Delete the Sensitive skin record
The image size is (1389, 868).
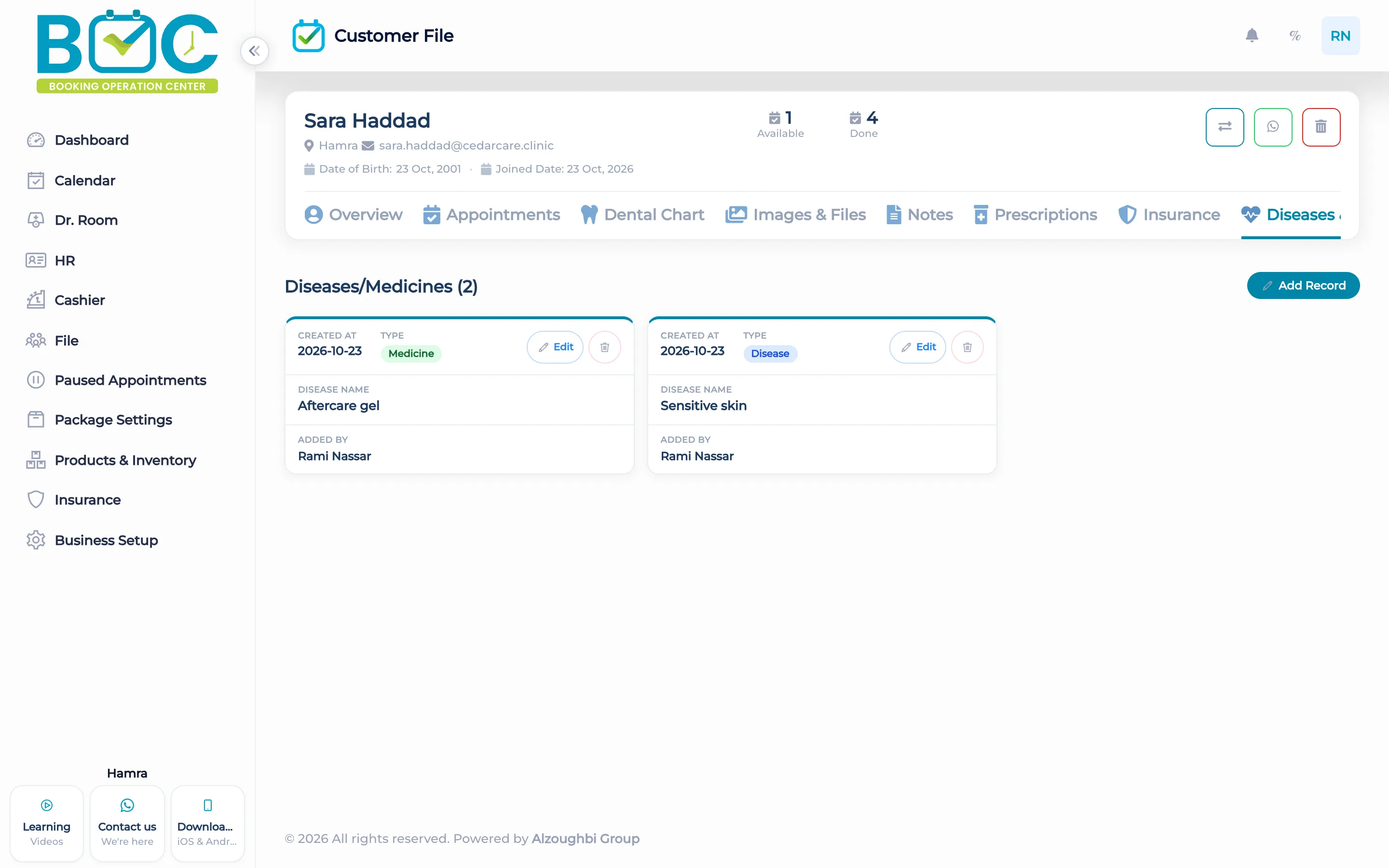(967, 347)
